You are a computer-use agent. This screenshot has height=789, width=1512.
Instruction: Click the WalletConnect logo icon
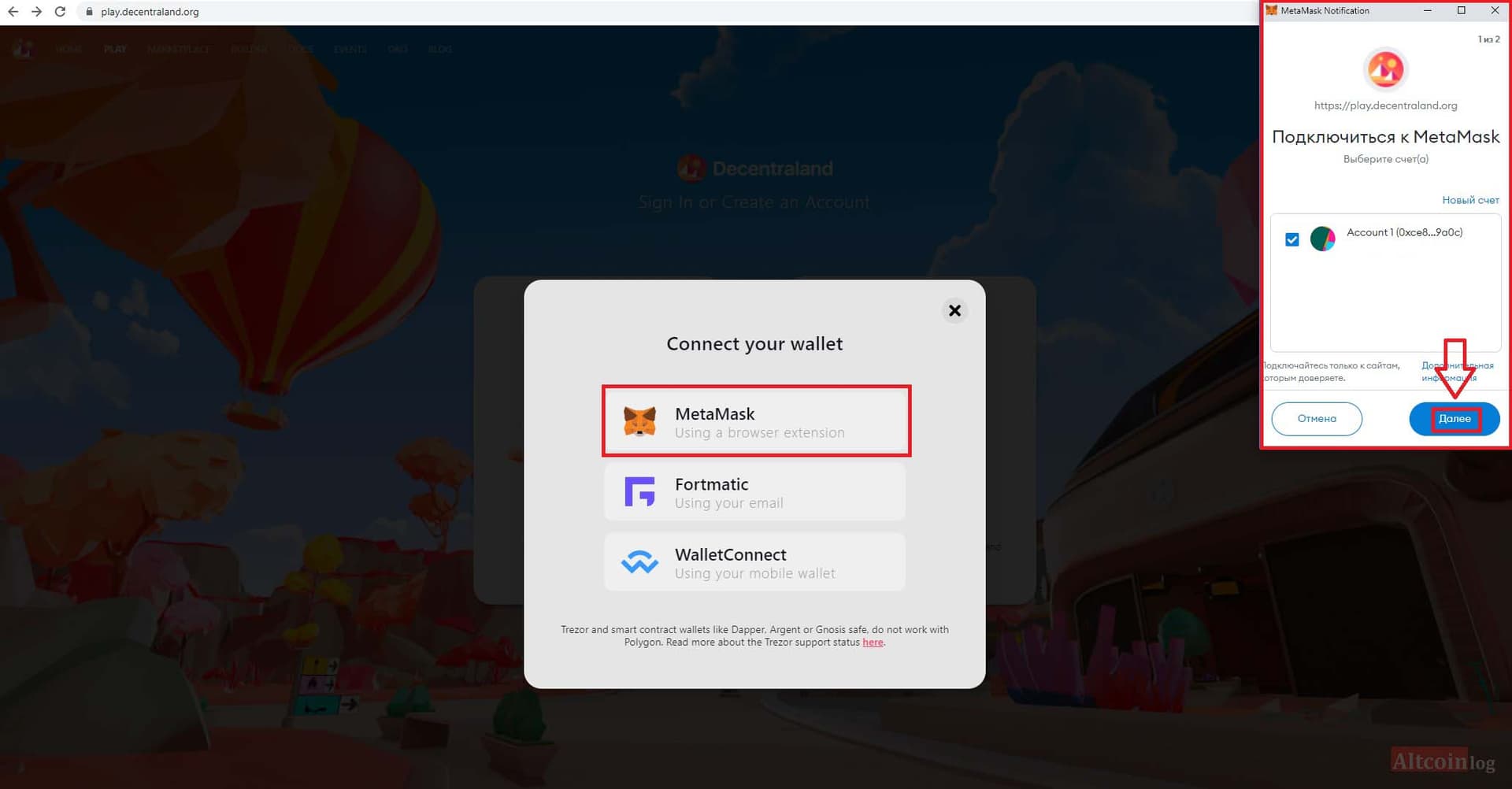[639, 562]
